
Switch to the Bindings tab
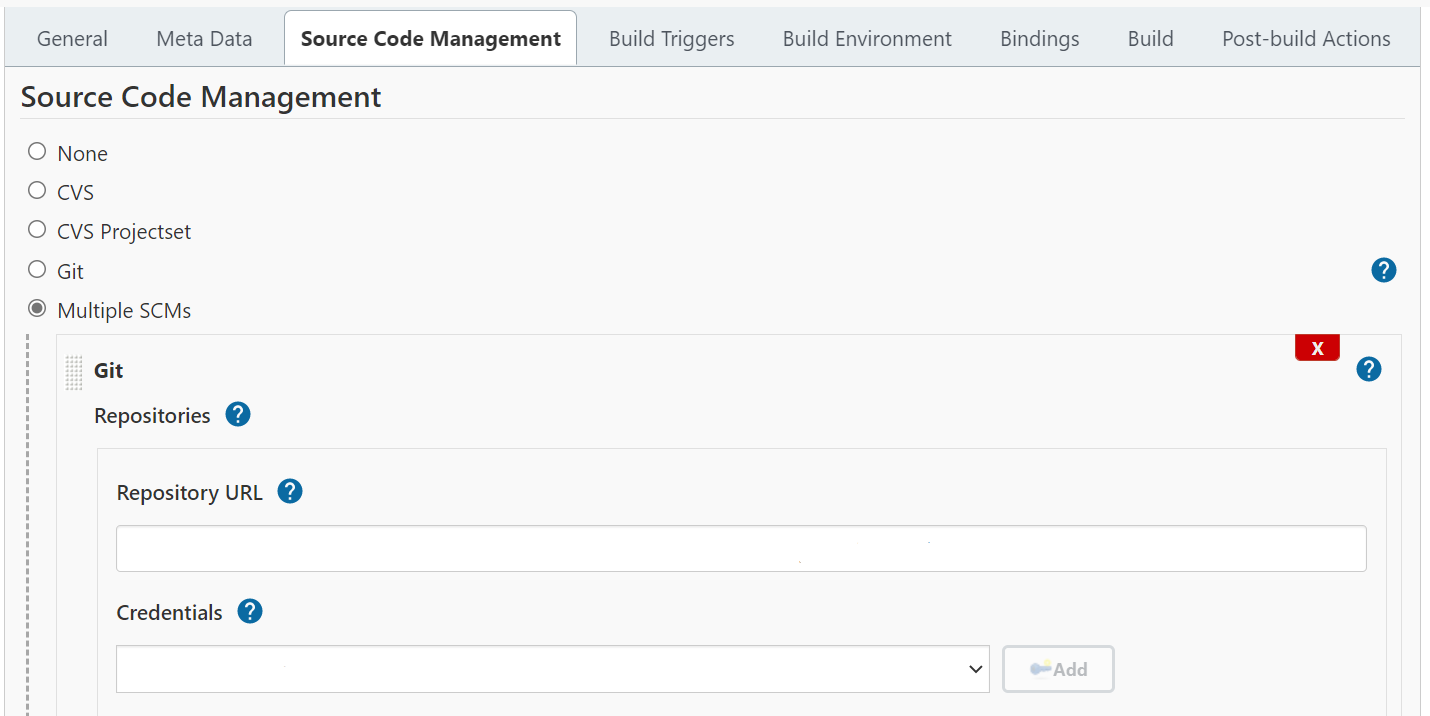coord(1039,39)
